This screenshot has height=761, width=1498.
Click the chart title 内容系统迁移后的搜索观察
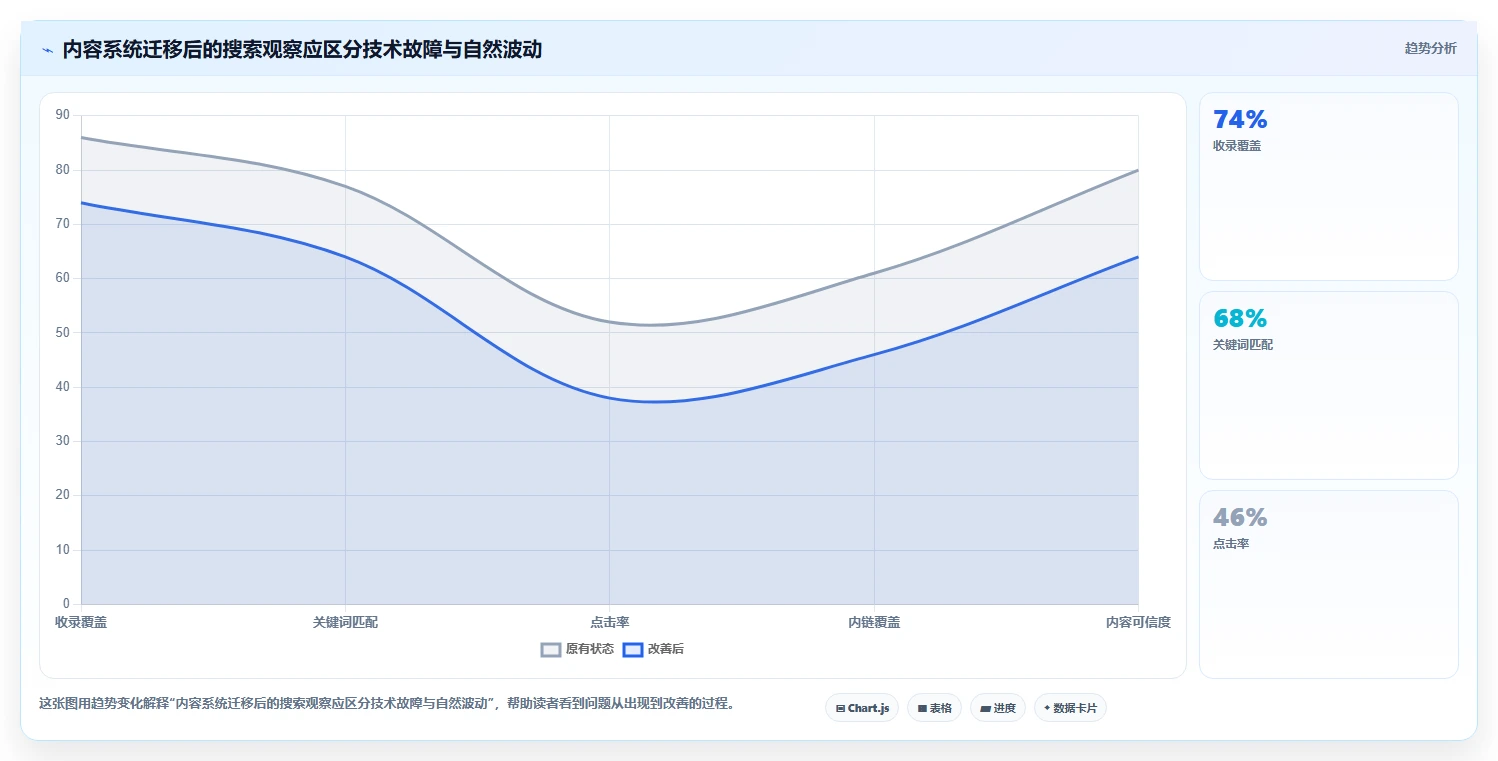click(302, 49)
